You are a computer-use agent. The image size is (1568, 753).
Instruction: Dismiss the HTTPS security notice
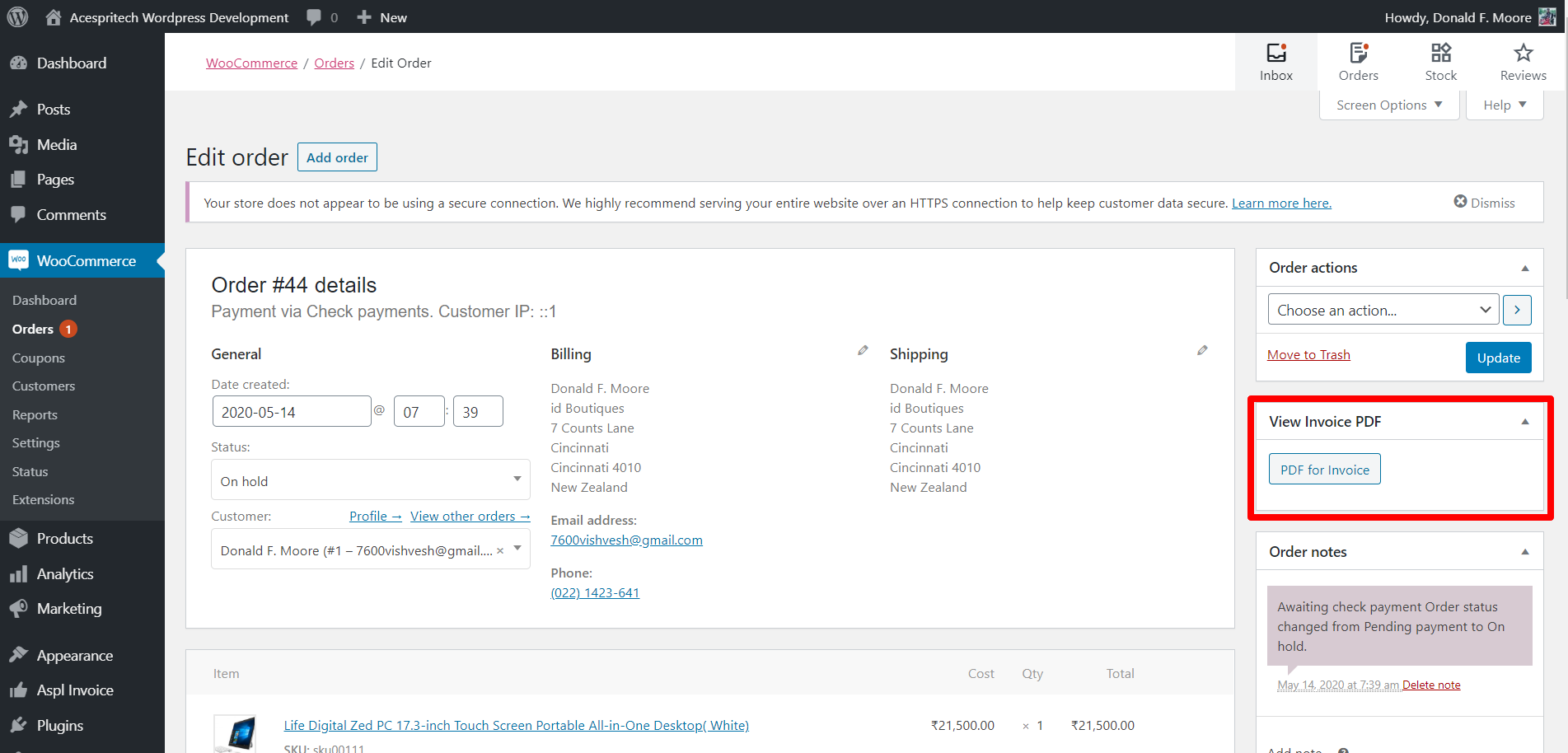(1484, 203)
